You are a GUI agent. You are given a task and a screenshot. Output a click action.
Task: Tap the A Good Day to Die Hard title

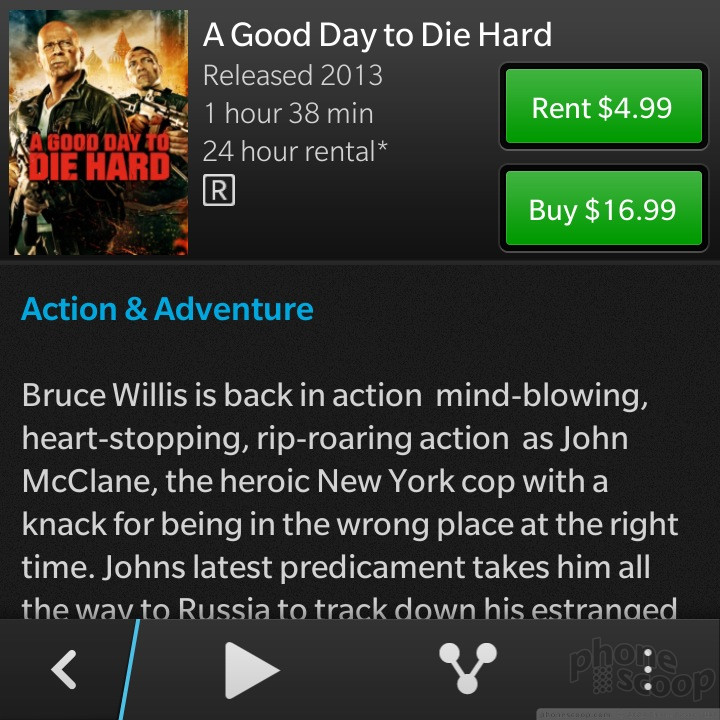377,35
